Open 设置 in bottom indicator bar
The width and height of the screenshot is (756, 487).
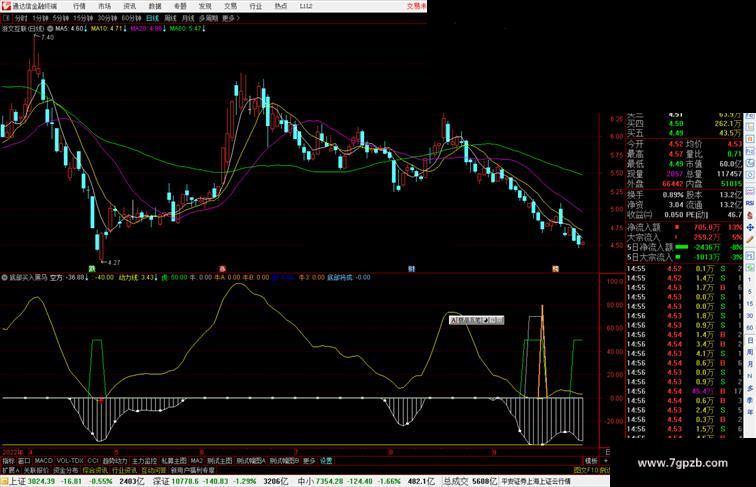326,461
